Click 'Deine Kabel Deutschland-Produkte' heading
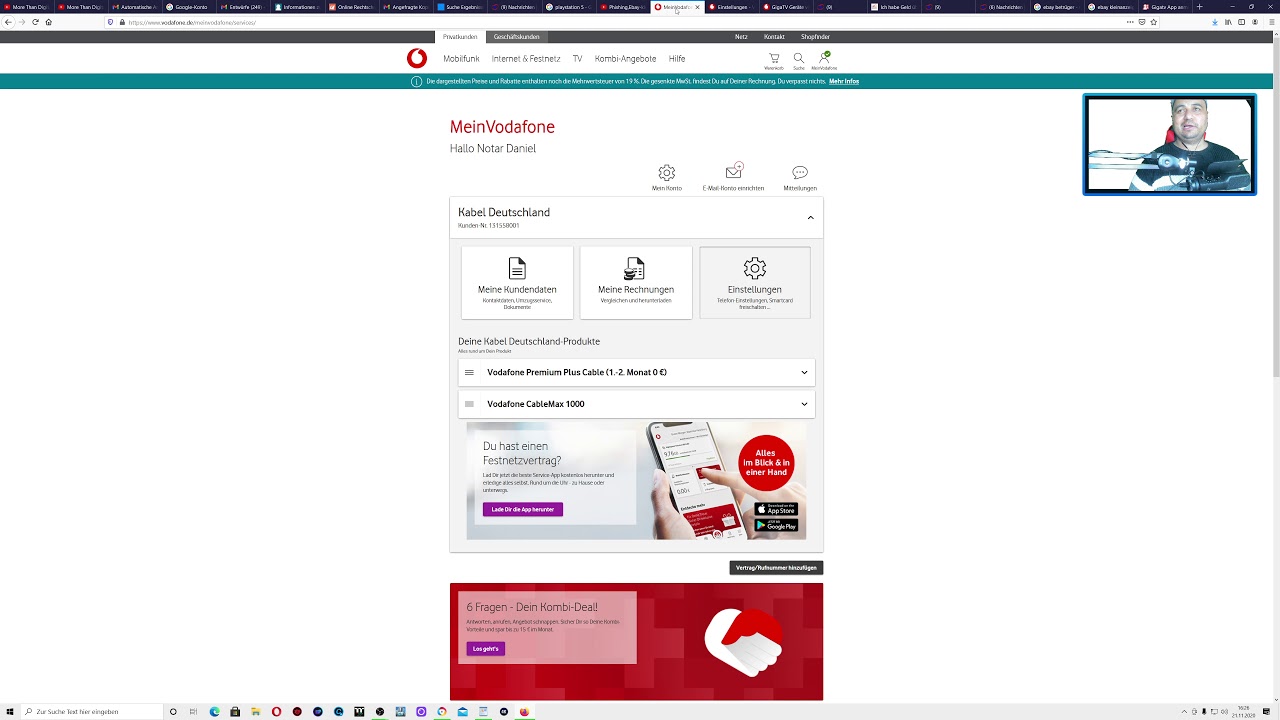 click(529, 341)
